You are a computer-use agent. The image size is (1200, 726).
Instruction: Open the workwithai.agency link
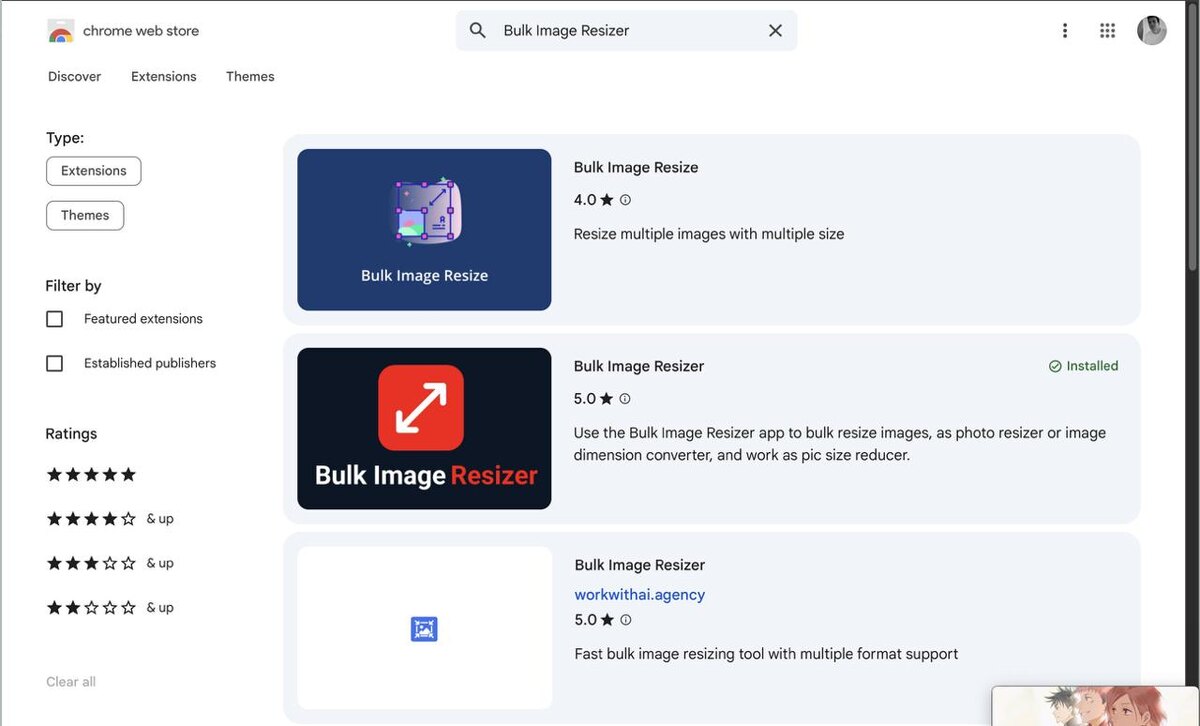pos(640,594)
